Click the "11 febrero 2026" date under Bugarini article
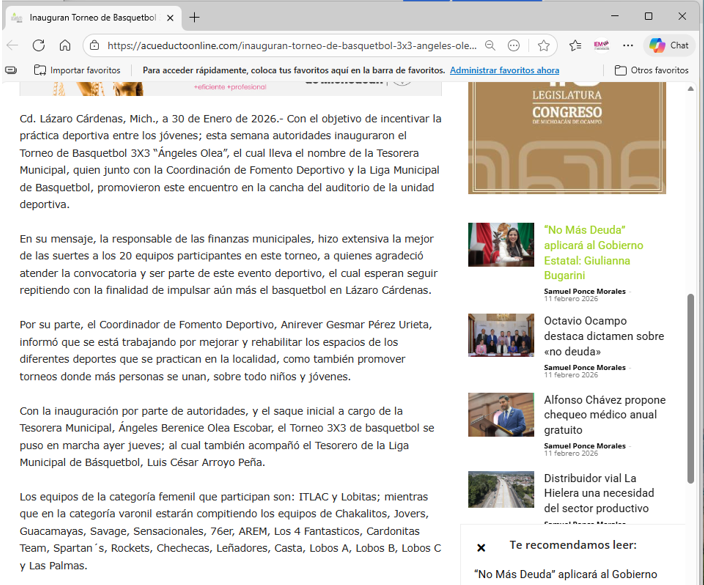 tap(571, 299)
